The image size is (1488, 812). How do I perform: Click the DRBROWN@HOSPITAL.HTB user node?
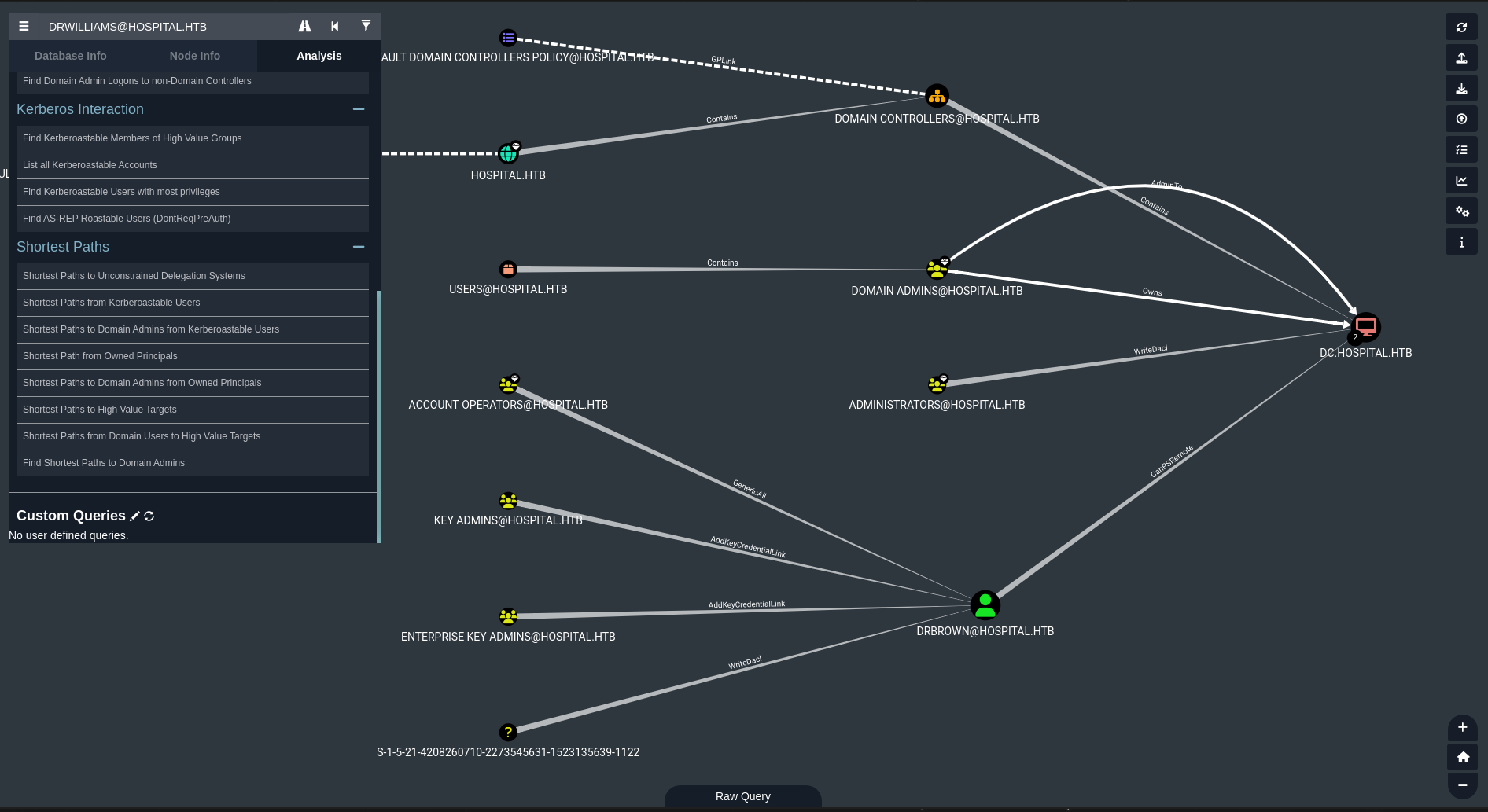point(985,605)
